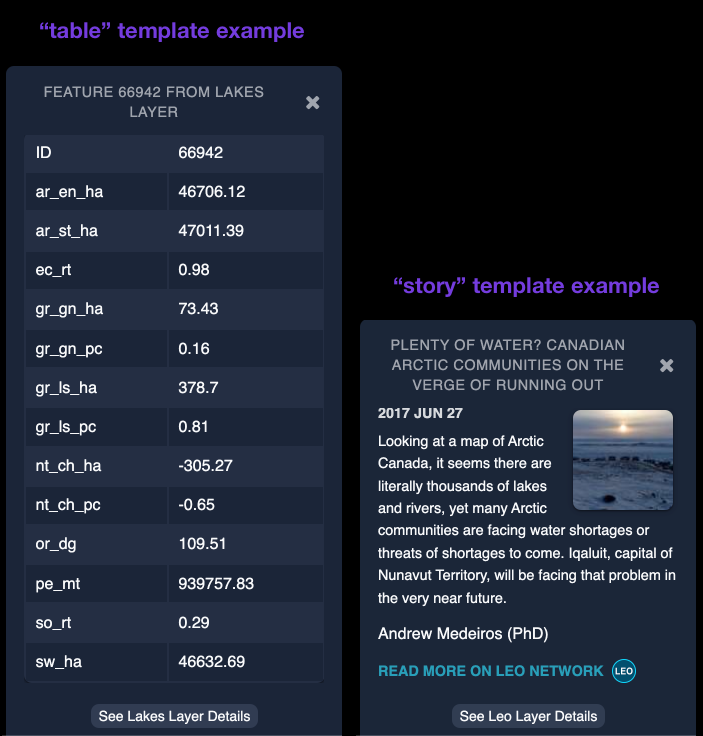Click the story date 2017 JUN 27

tap(420, 413)
